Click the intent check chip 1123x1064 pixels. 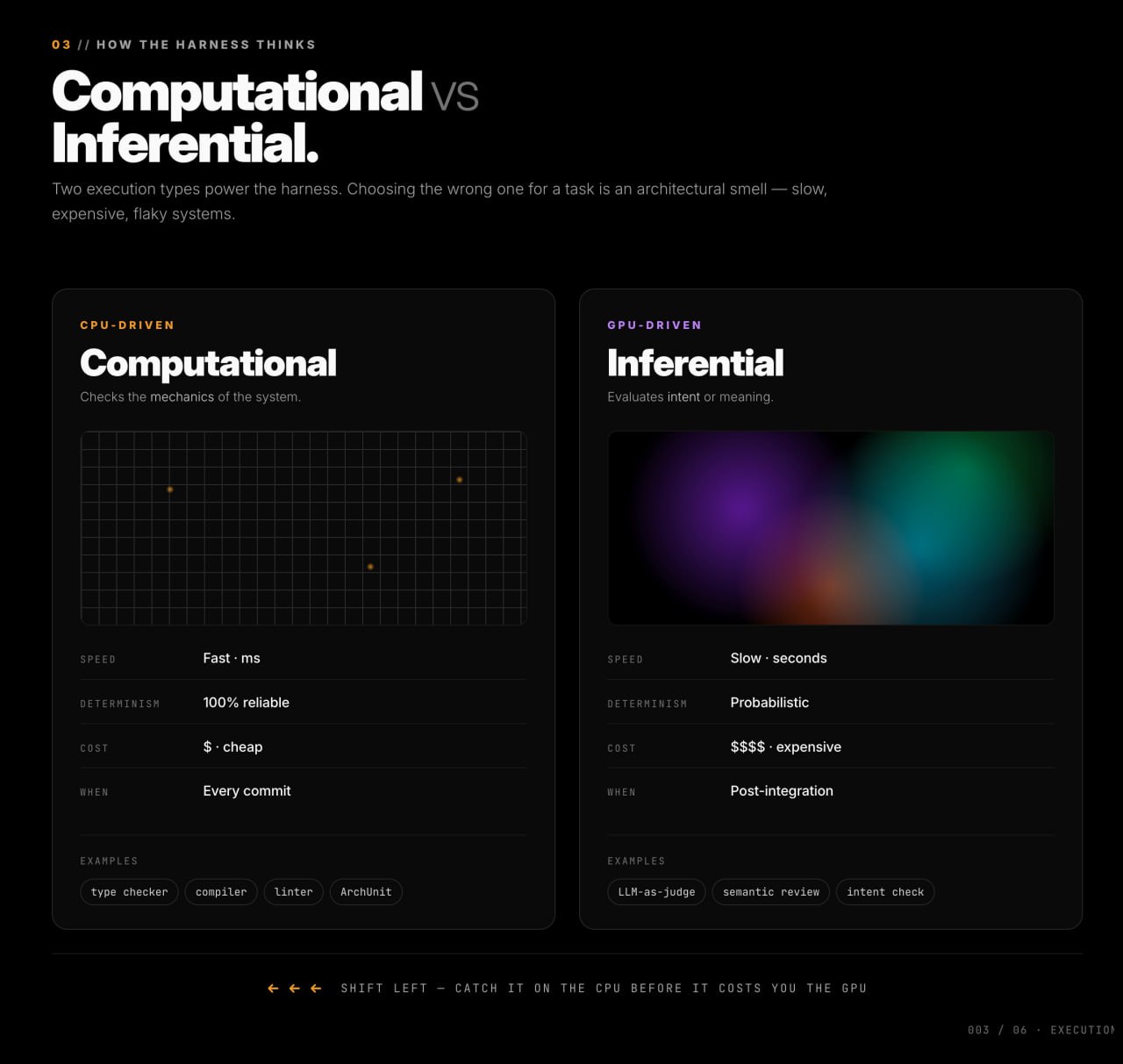coord(885,892)
